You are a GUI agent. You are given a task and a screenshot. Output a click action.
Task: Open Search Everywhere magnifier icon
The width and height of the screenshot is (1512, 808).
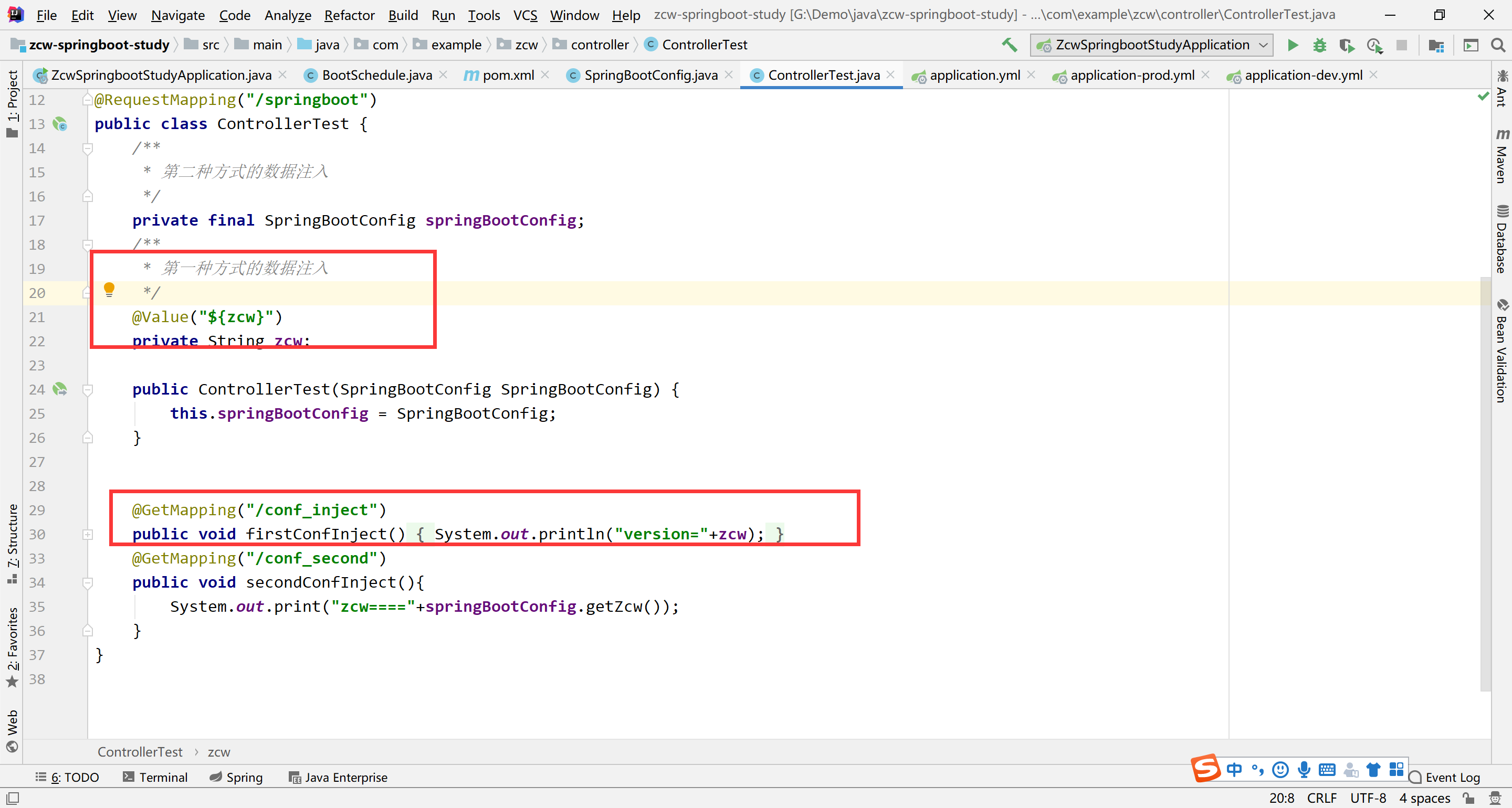[1497, 45]
